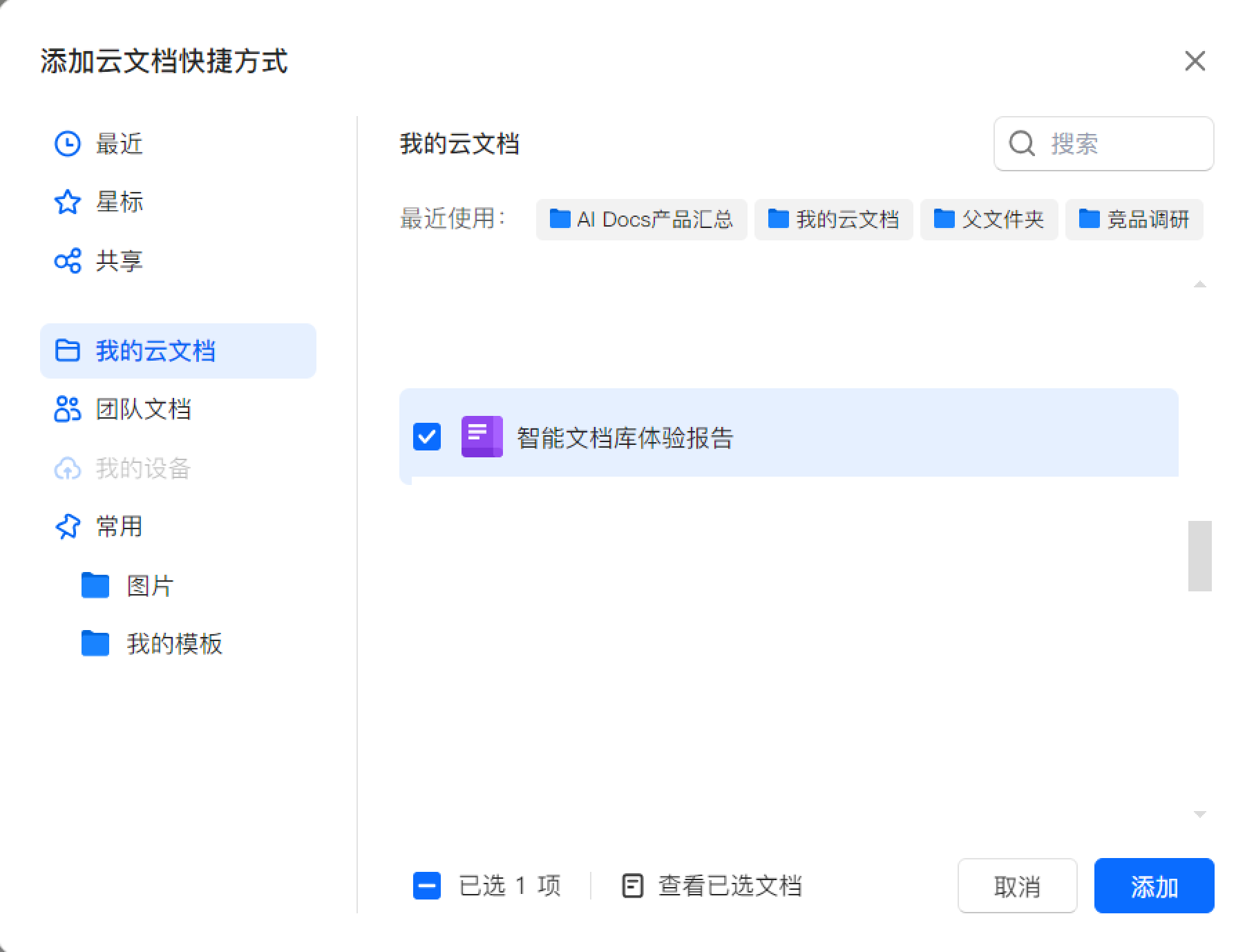Viewport: 1245px width, 952px height.
Task: Uncheck the 智能文档库体验报告 checkbox
Action: 427,437
